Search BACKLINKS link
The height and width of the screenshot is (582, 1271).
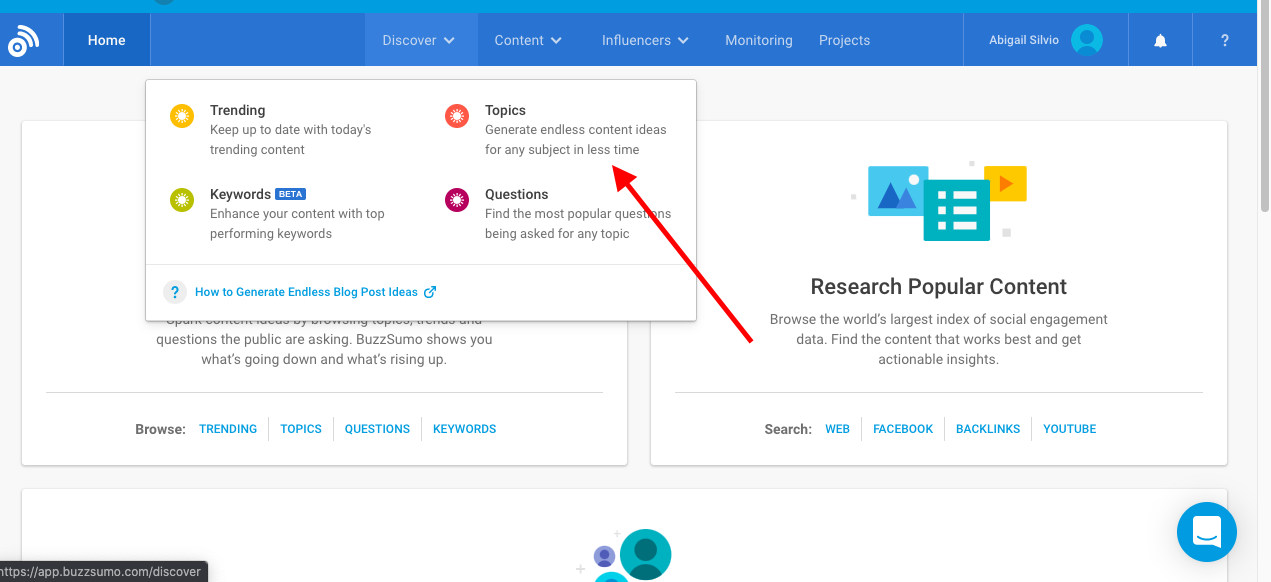point(988,429)
